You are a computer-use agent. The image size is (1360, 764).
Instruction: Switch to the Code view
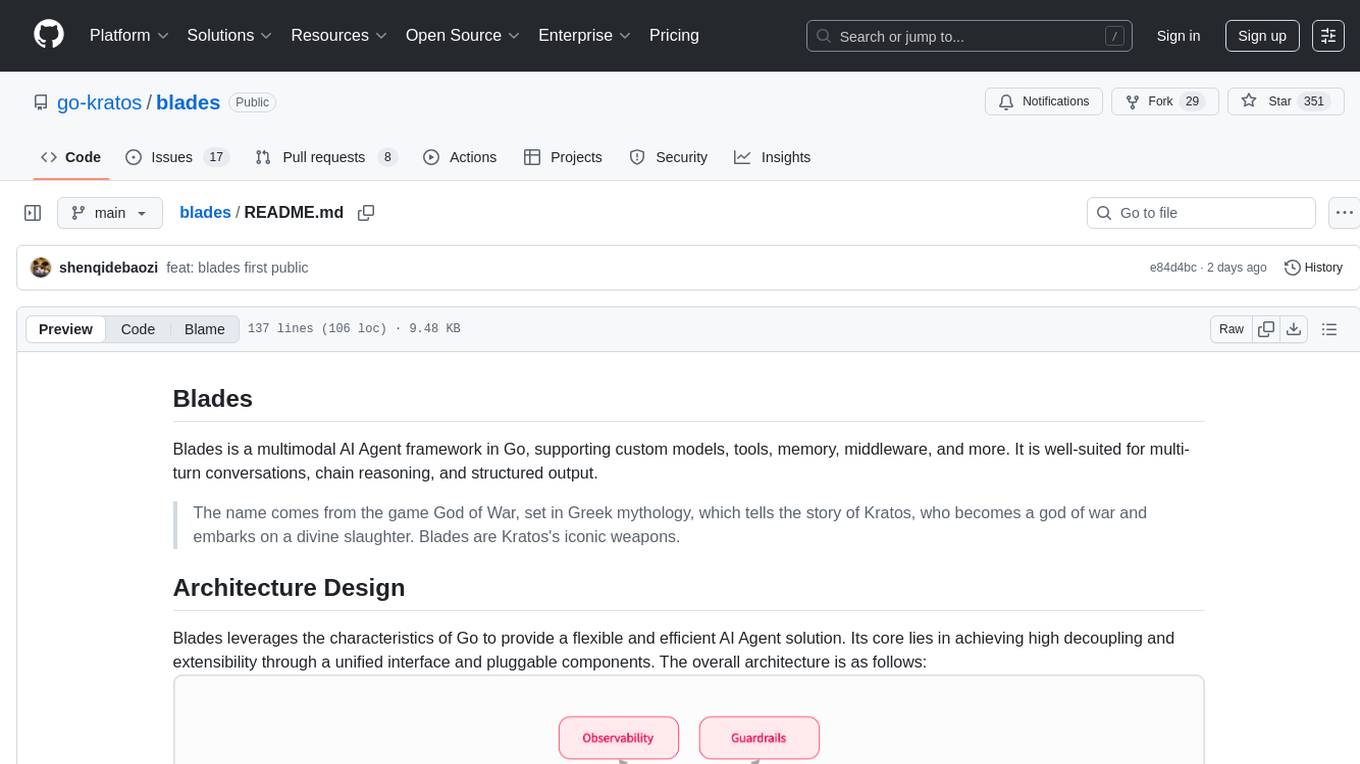(x=138, y=329)
